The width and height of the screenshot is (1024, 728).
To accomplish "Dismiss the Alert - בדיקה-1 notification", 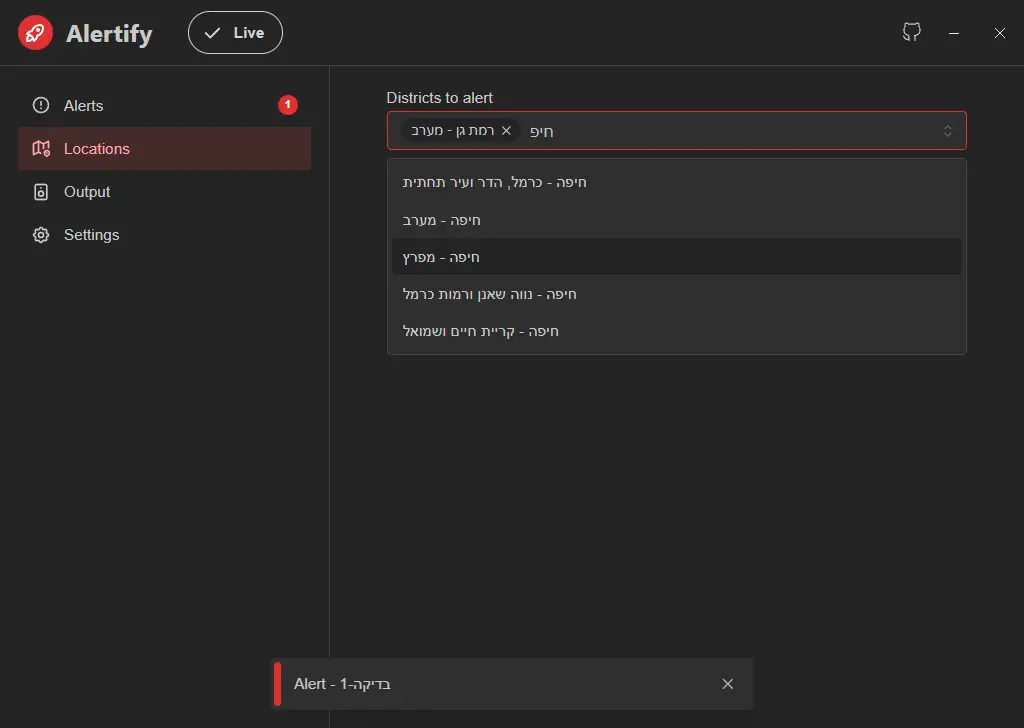I will 728,684.
